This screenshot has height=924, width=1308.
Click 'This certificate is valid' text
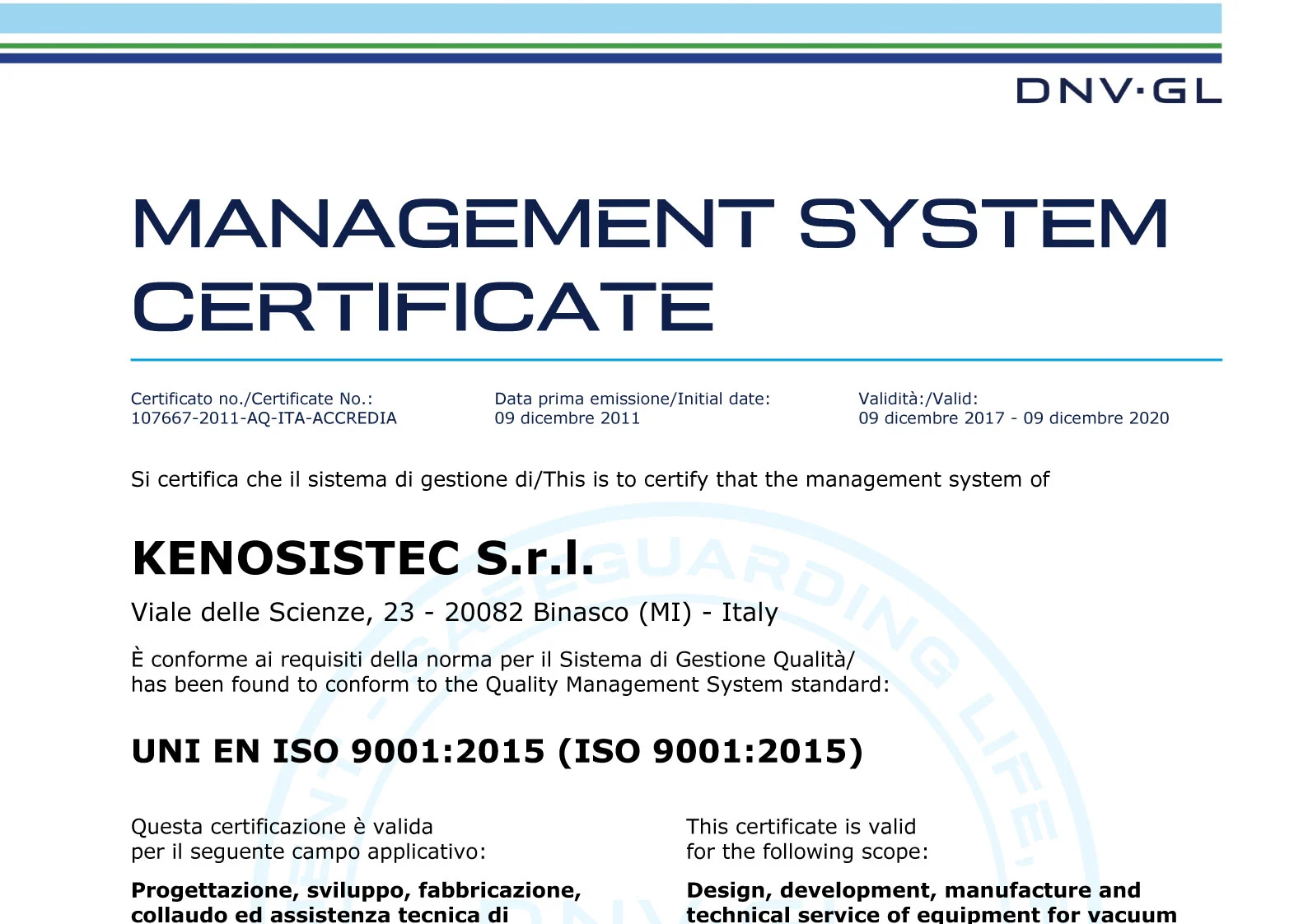[x=801, y=827]
